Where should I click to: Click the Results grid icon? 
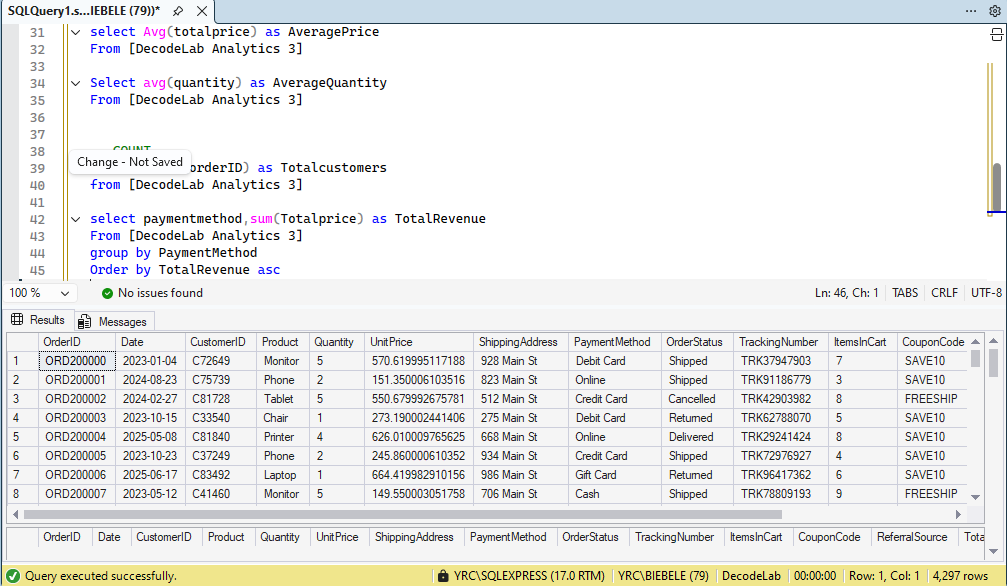[17, 319]
